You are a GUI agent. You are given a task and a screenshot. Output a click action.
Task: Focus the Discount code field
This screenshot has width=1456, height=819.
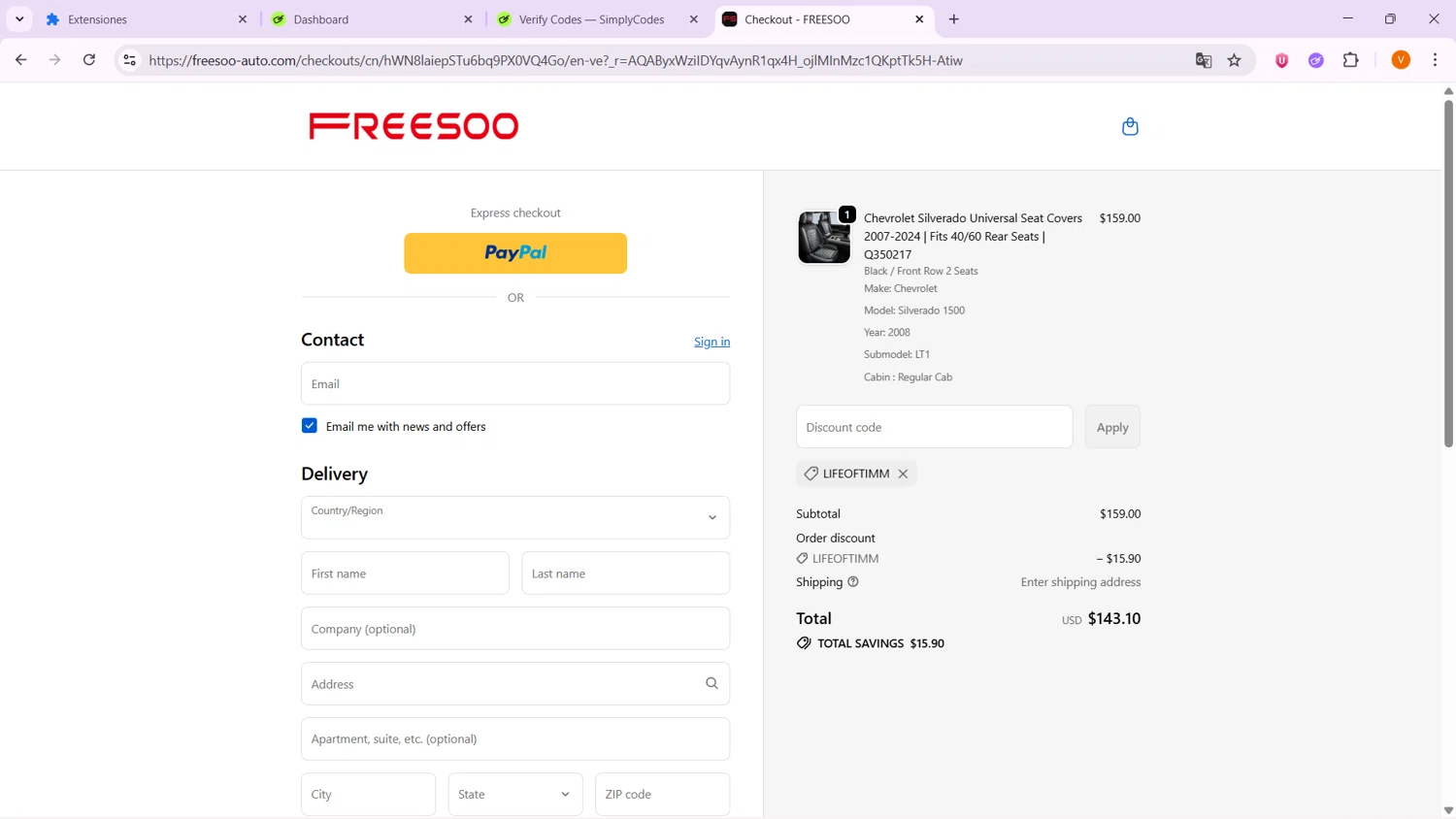point(934,427)
